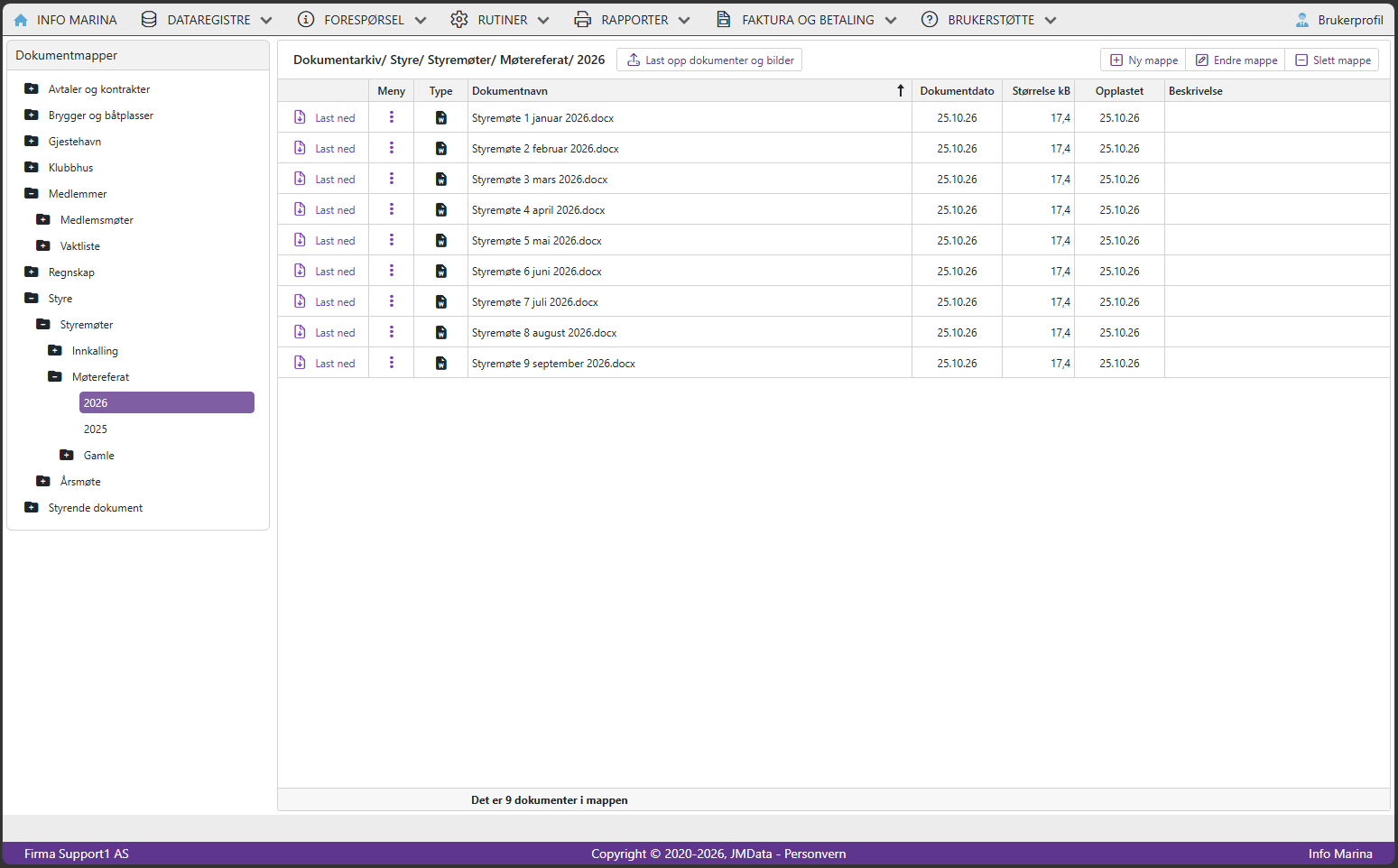Expand the BRUKERSTØTTE dropdown chevron

(1051, 20)
